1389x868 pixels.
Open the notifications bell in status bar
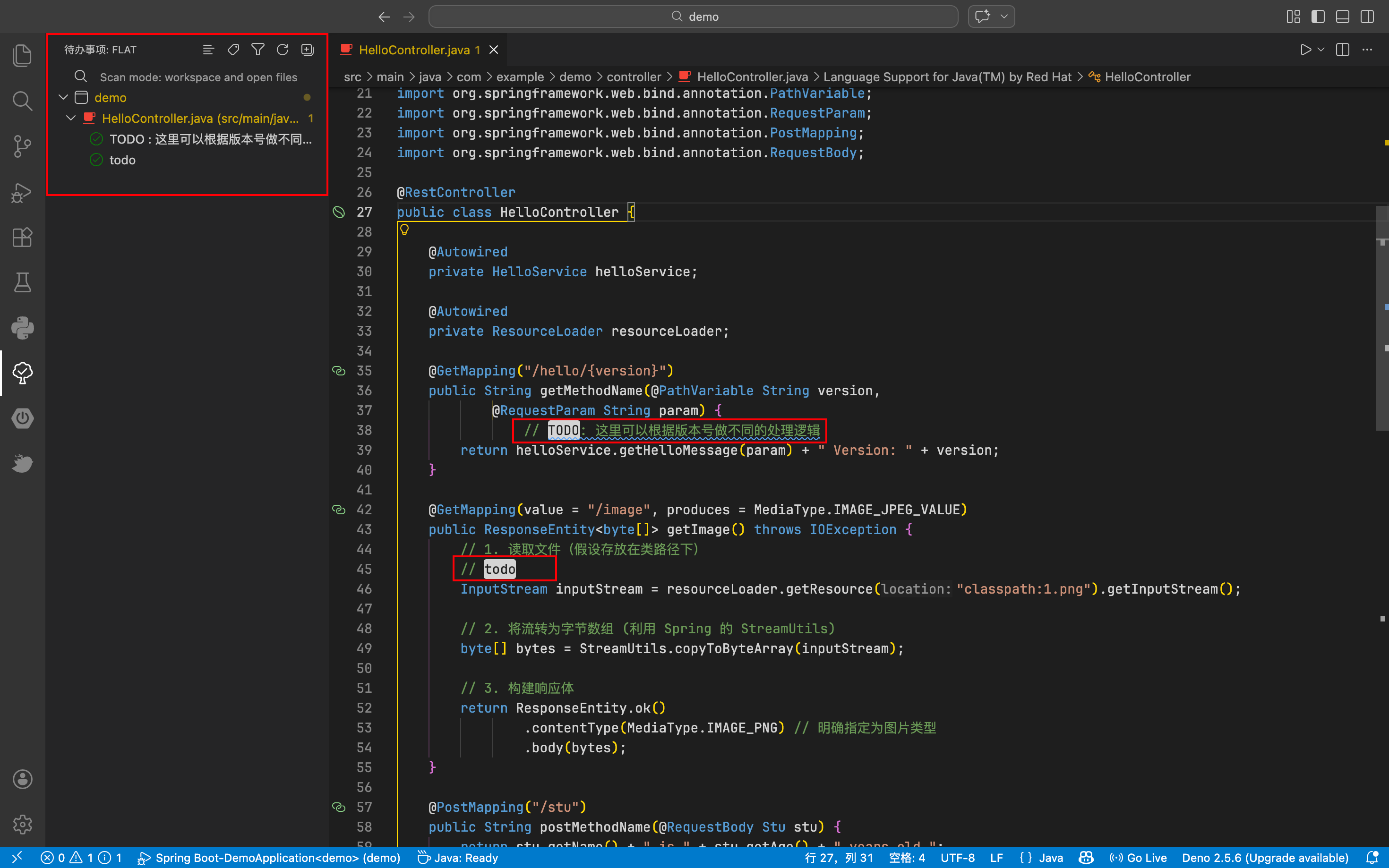[1372, 858]
